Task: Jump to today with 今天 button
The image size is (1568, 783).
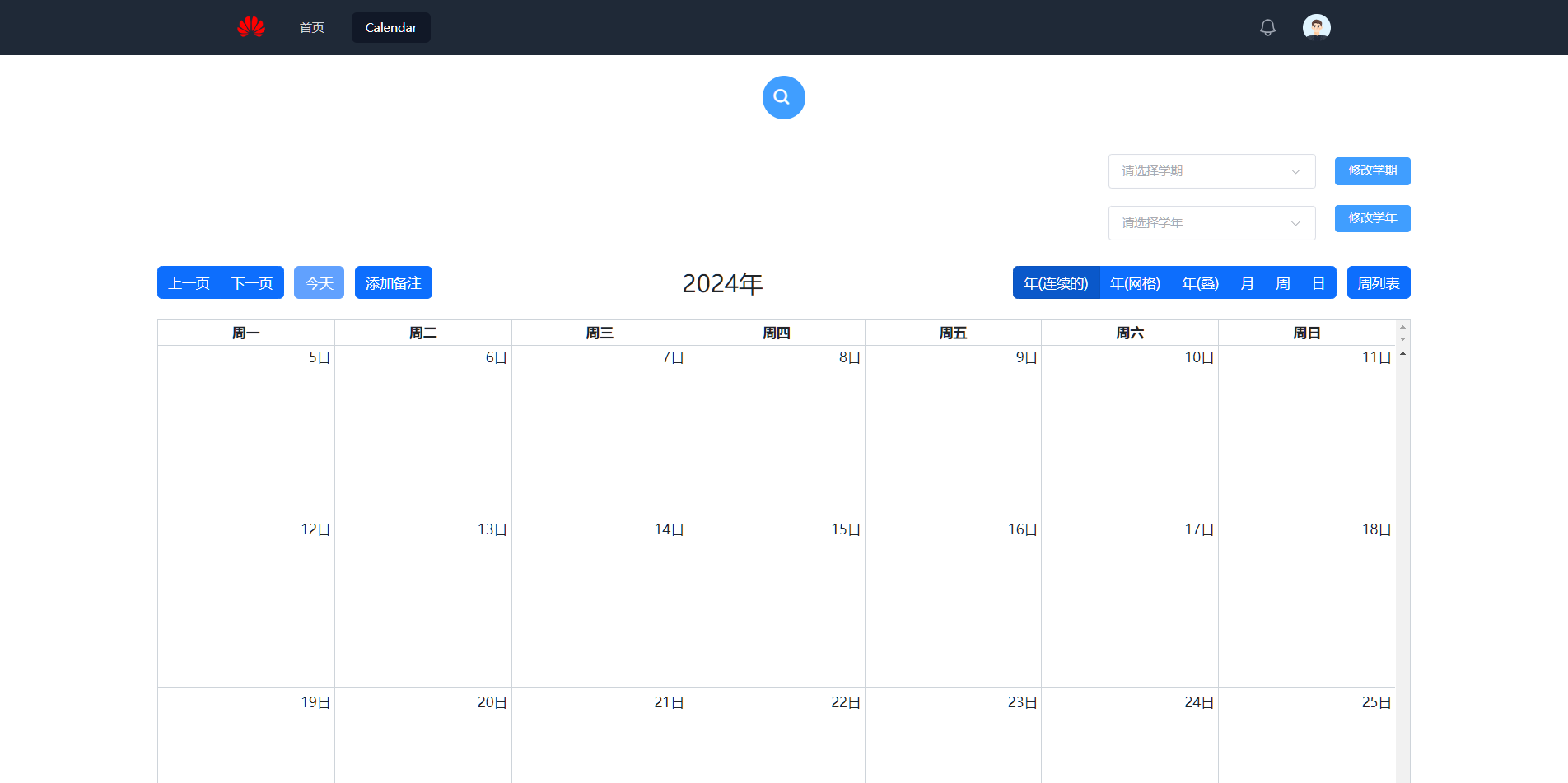Action: coord(319,283)
